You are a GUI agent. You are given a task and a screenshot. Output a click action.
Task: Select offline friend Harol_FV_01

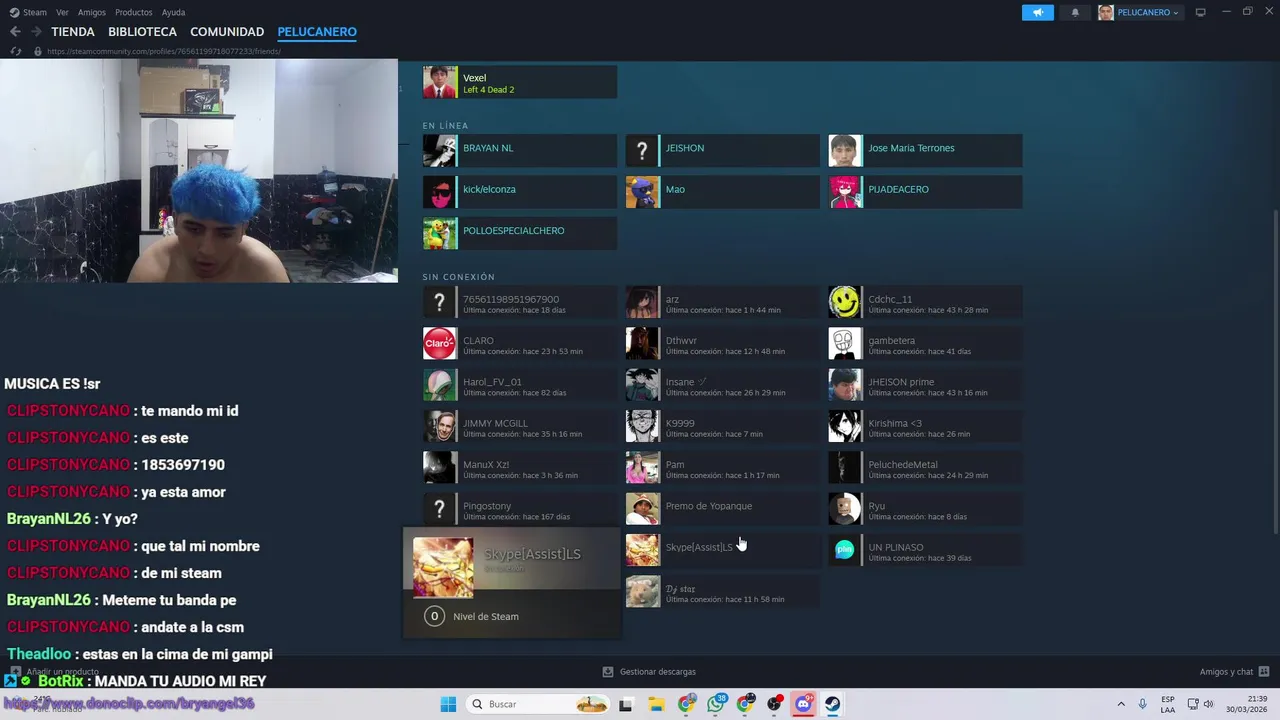tap(519, 385)
